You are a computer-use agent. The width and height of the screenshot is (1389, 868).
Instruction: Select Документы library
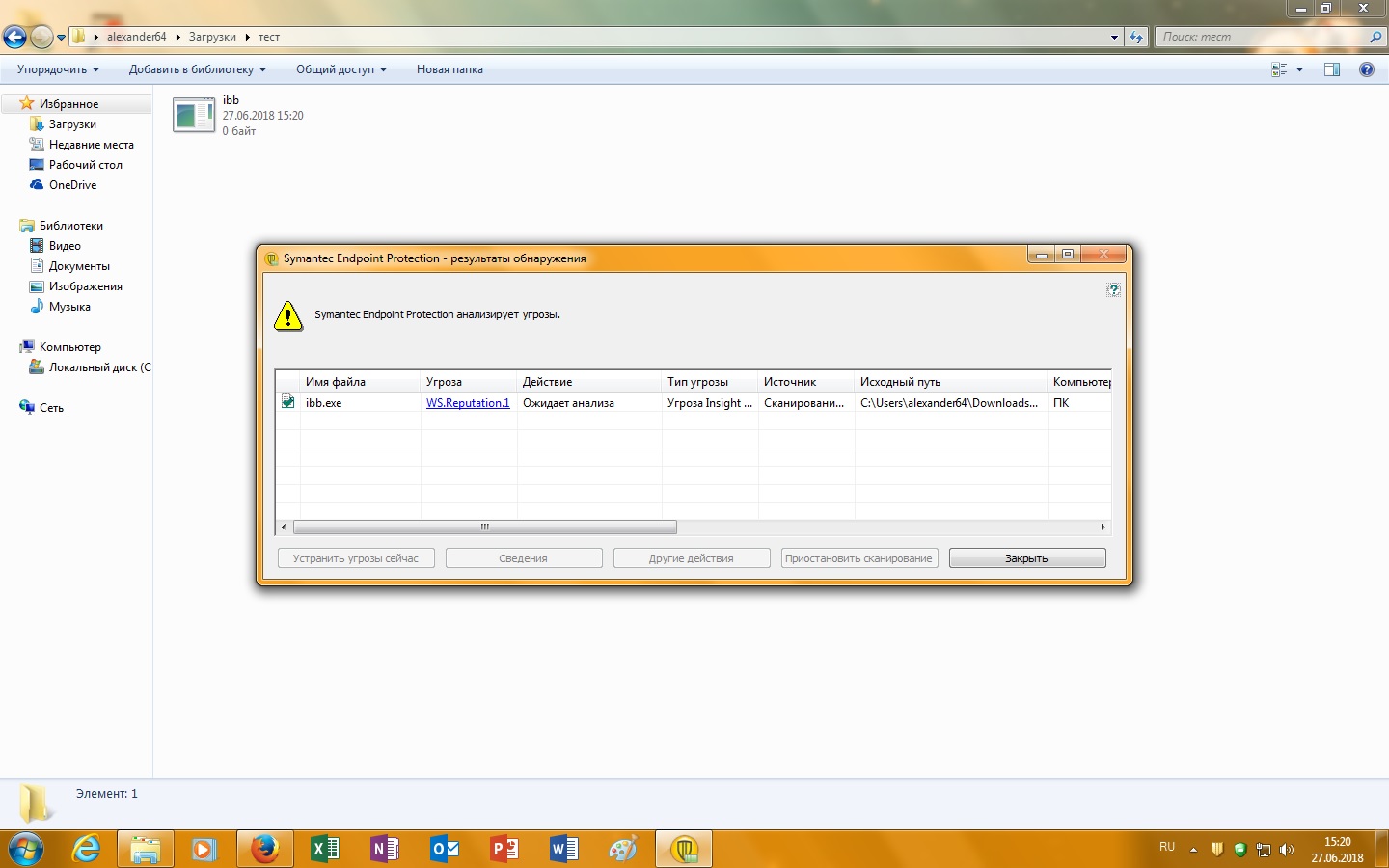pos(79,266)
